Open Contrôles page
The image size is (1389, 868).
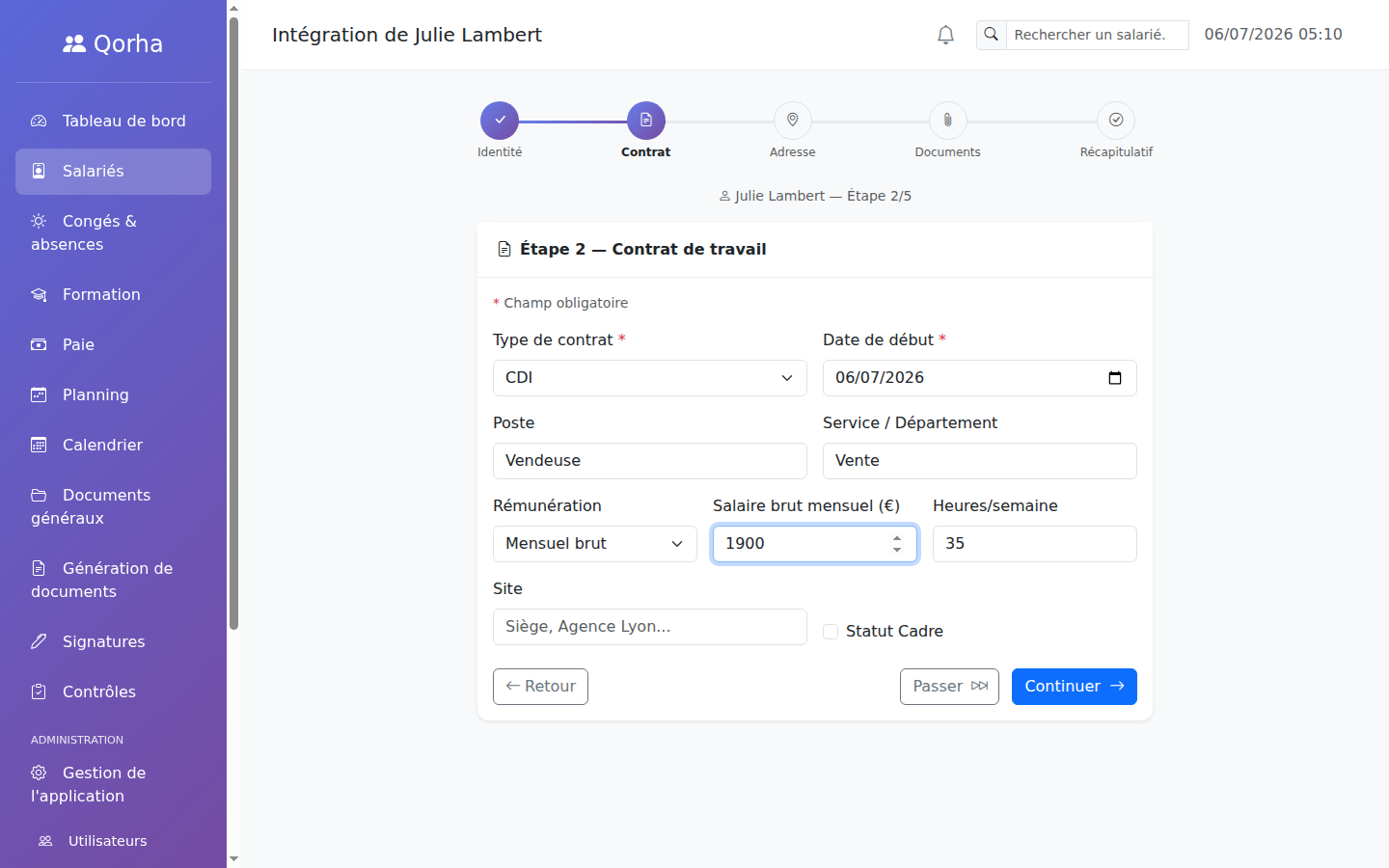[x=113, y=692]
